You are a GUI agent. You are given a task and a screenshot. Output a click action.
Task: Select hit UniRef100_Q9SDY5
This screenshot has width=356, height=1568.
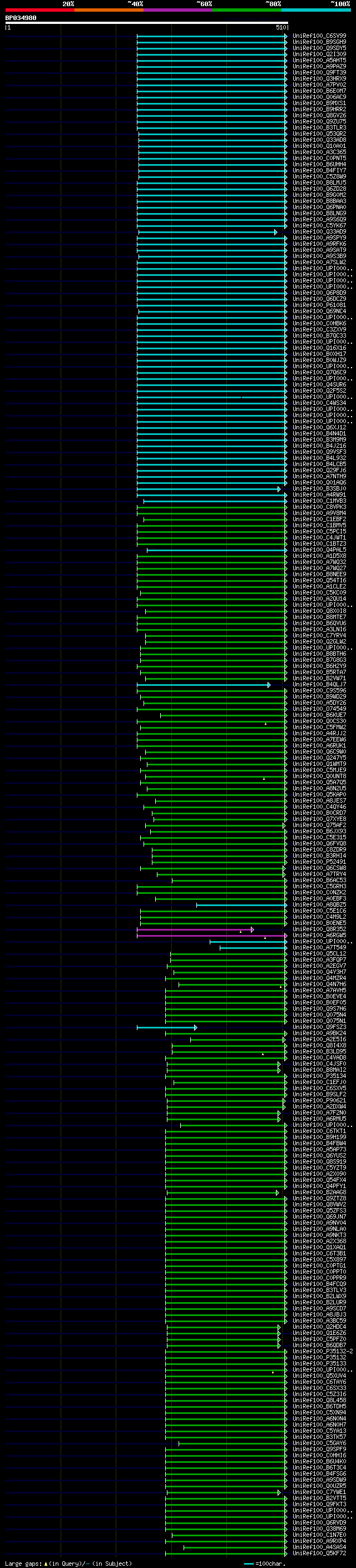319,48
